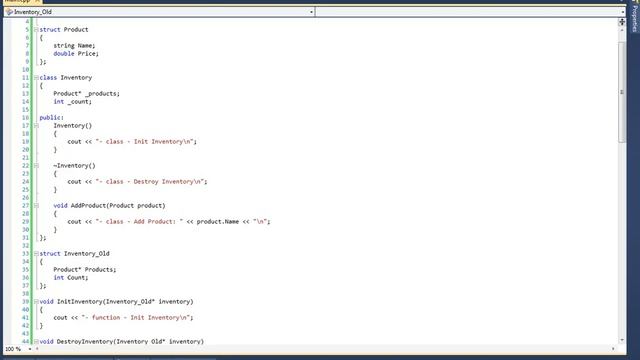Collapse the AddProduct method outline block

pyautogui.click(x=36, y=206)
